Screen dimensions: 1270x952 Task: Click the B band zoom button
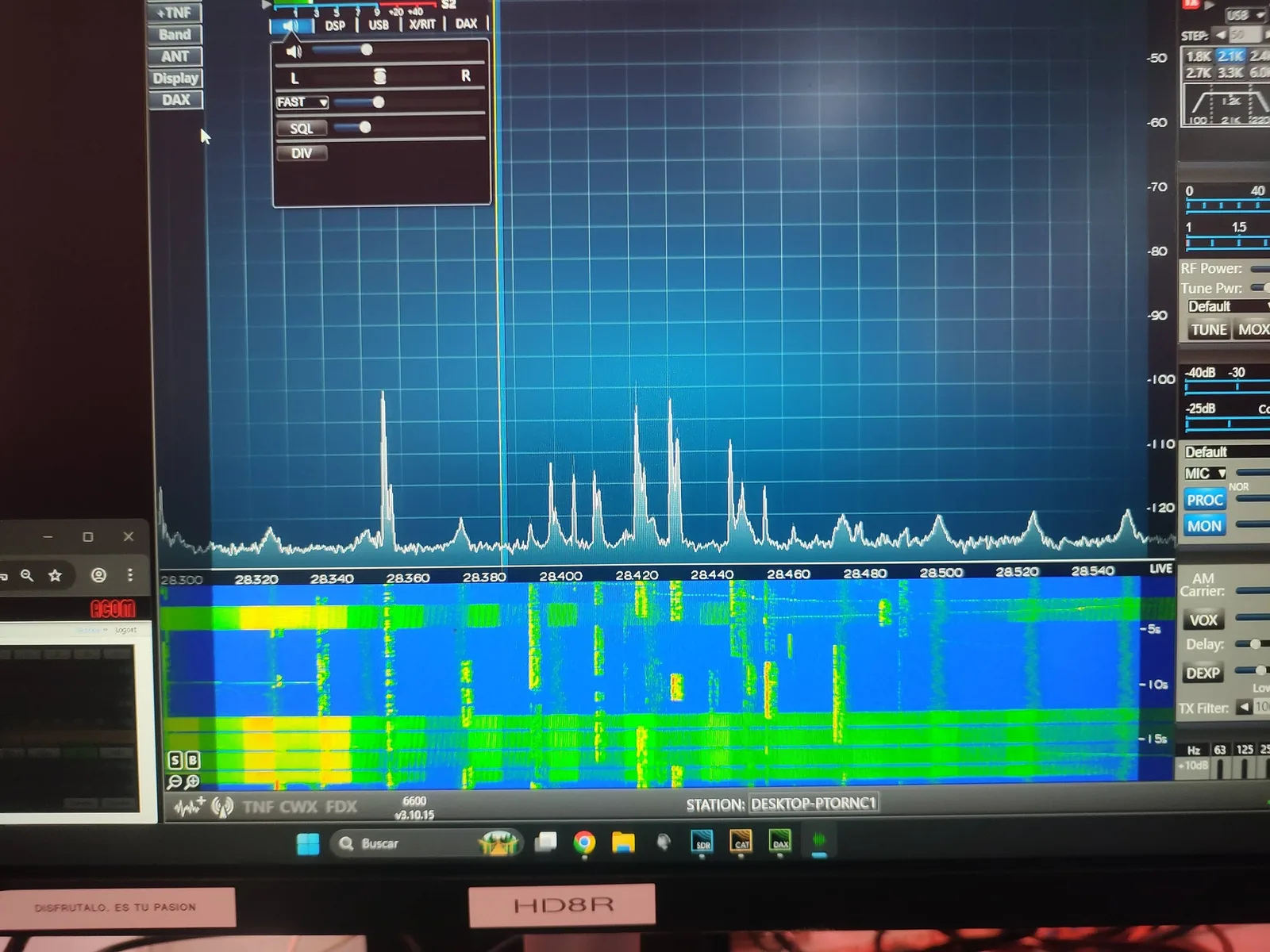[x=192, y=760]
